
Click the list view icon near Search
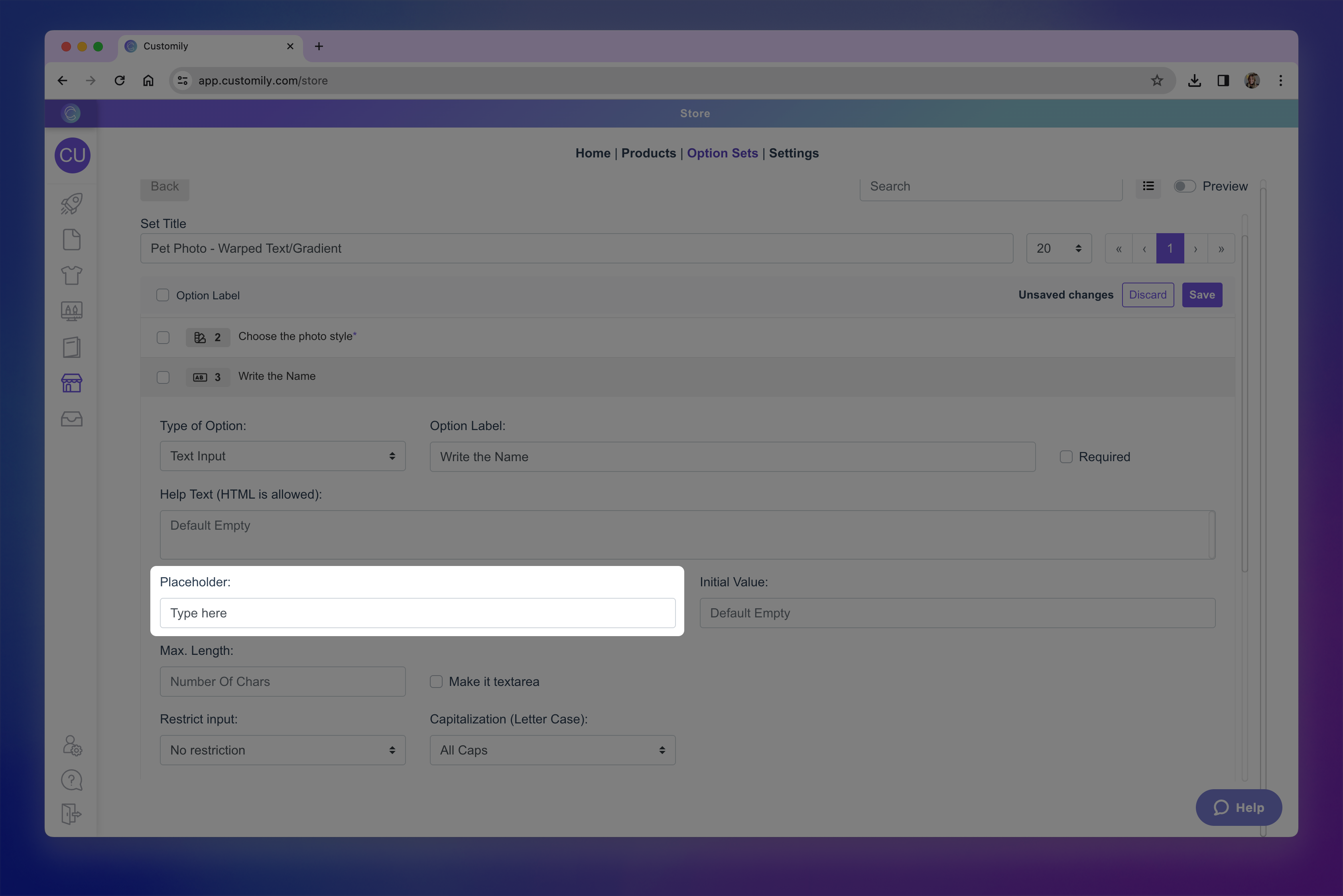pos(1148,186)
